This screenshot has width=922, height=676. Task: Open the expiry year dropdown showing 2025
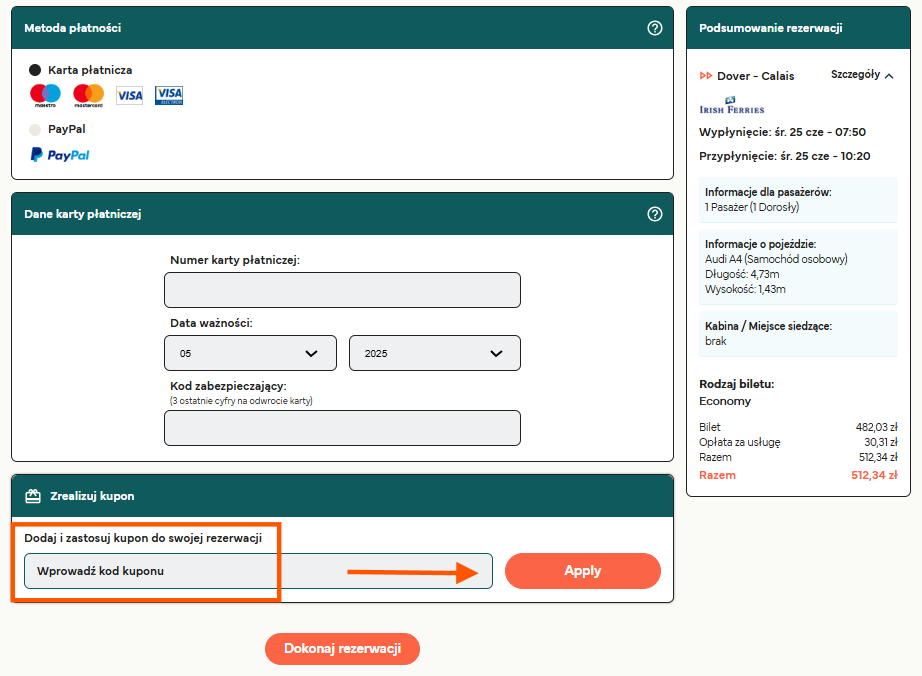point(434,354)
